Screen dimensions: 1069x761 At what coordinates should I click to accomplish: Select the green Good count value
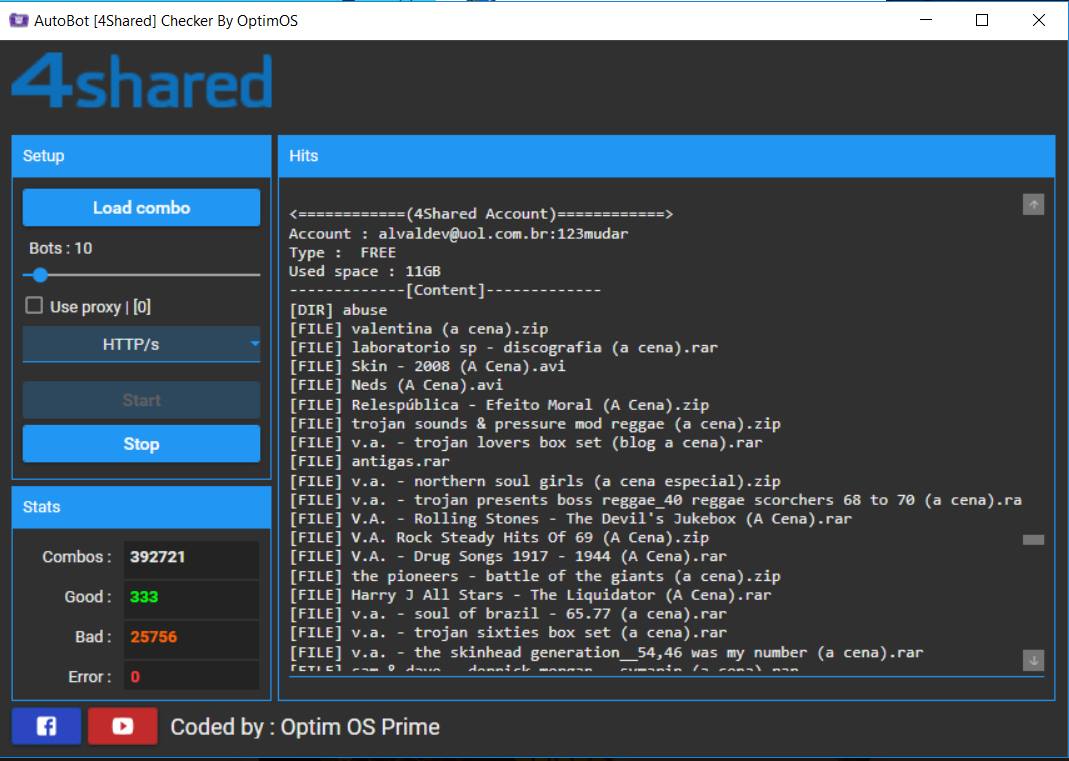pos(144,597)
